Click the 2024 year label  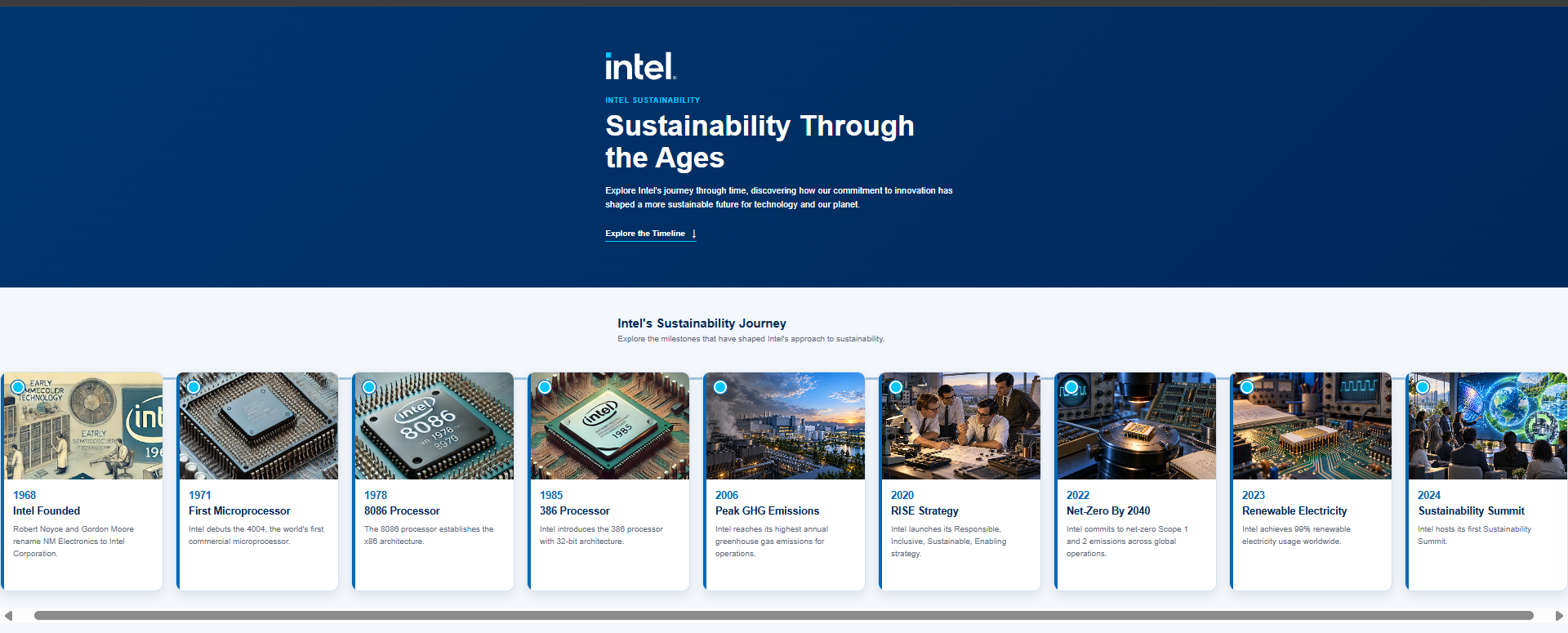coord(1429,495)
